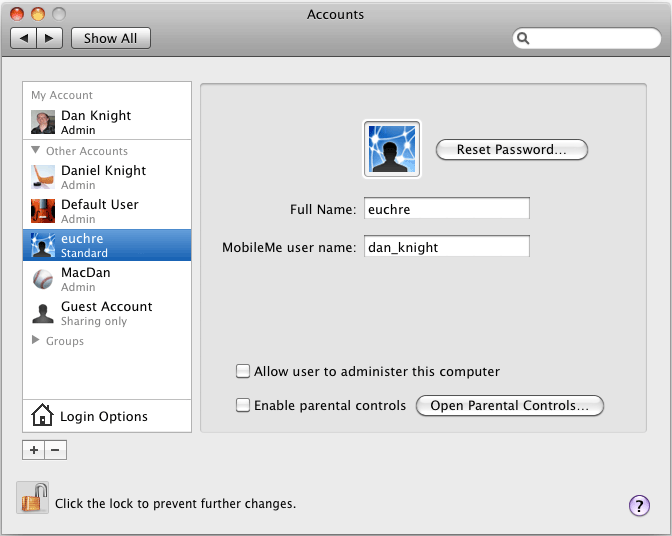The width and height of the screenshot is (672, 536).
Task: Click the minus button to remove account
Action: coord(55,450)
